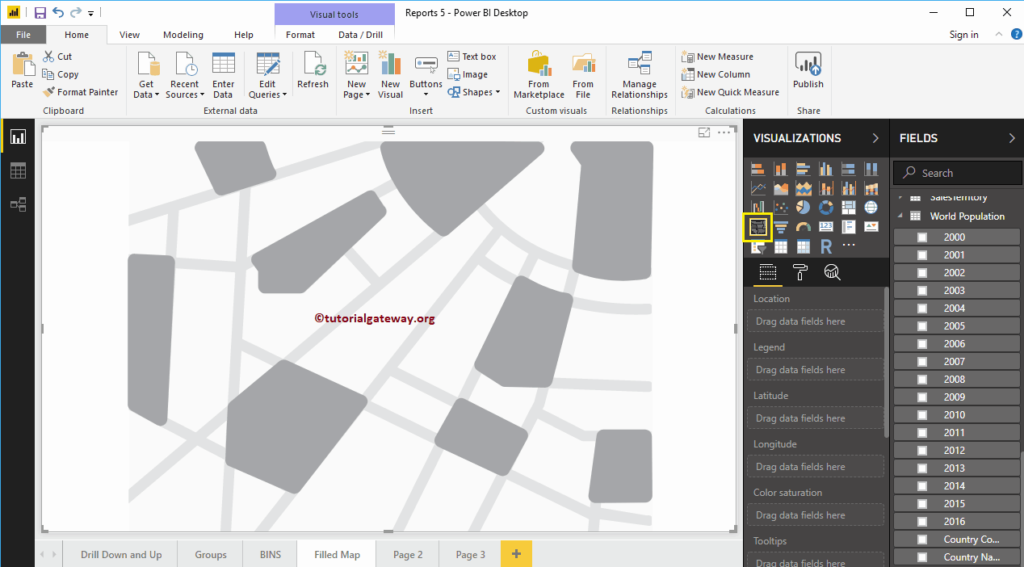Select the Donut chart visualization
1024x567 pixels.
825,208
